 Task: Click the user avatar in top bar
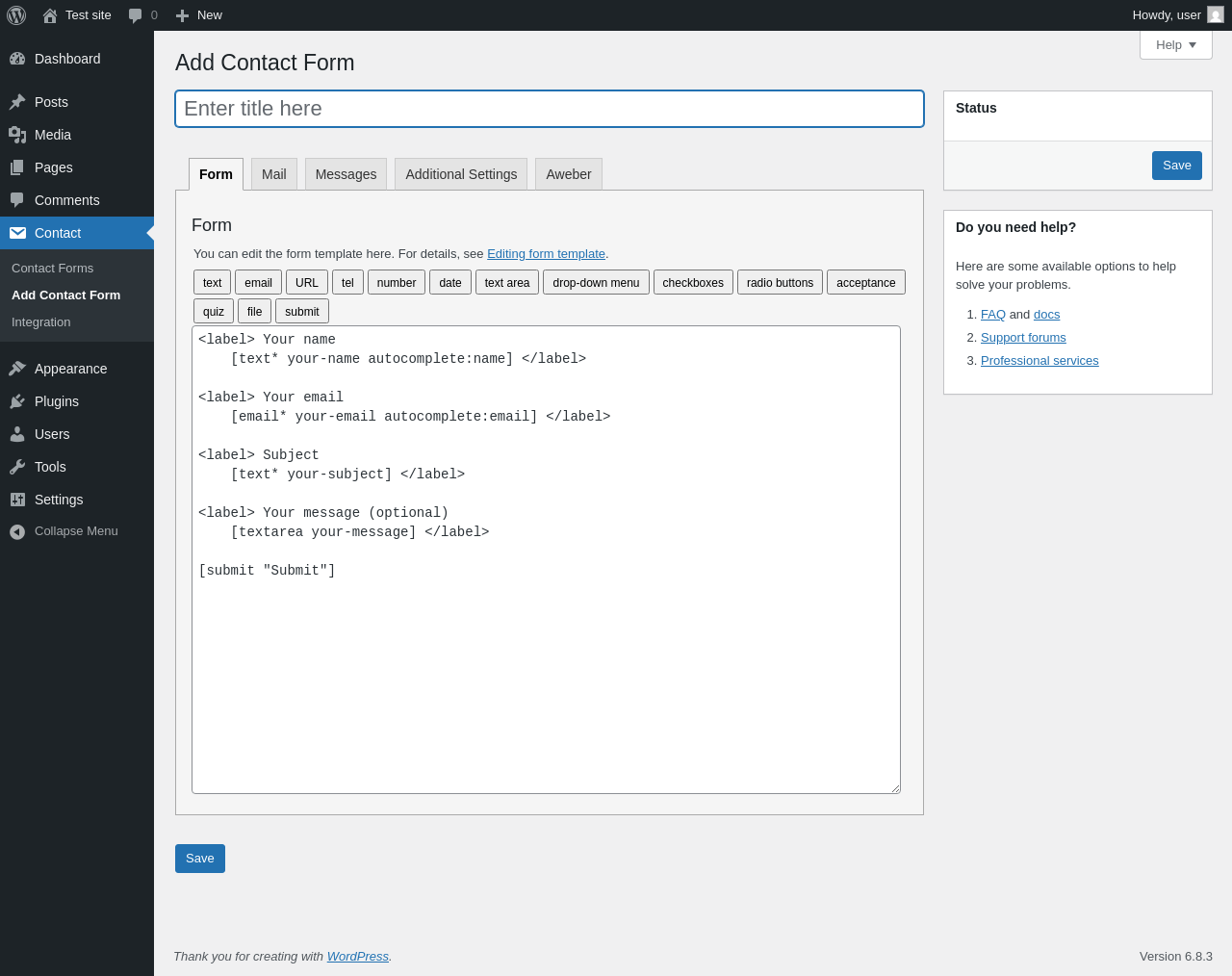tap(1216, 15)
